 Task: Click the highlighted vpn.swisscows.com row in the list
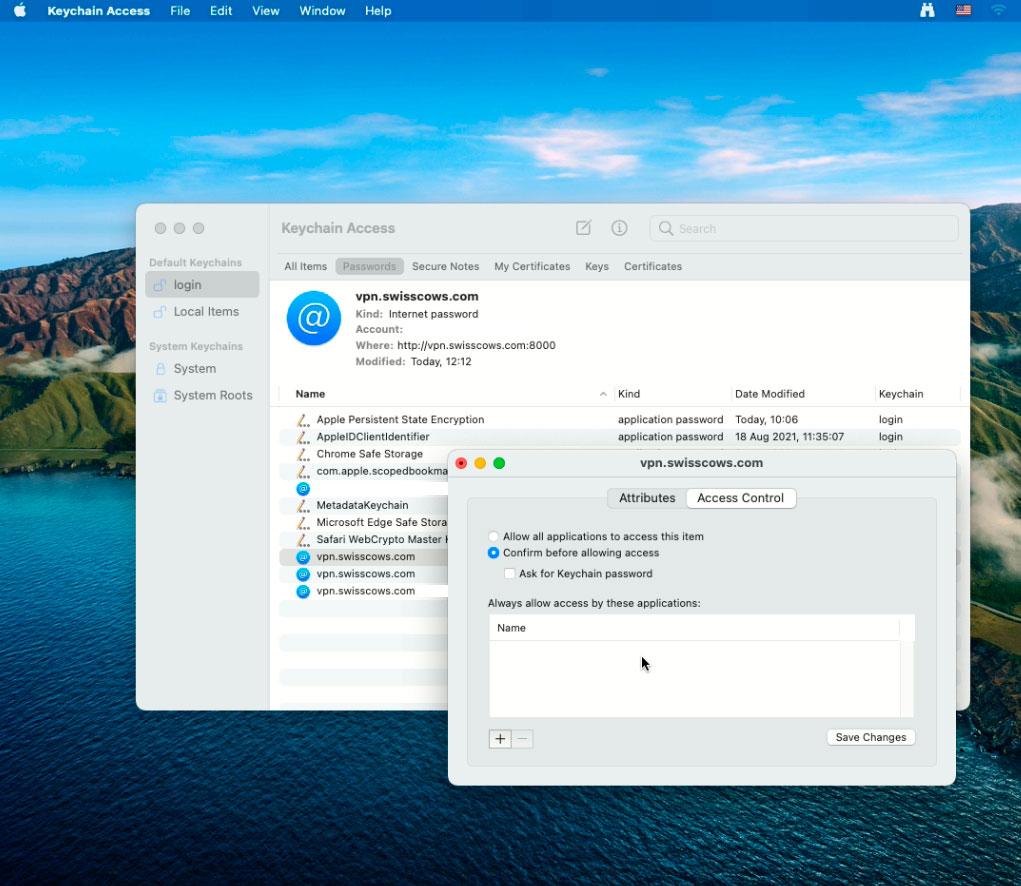click(364, 557)
